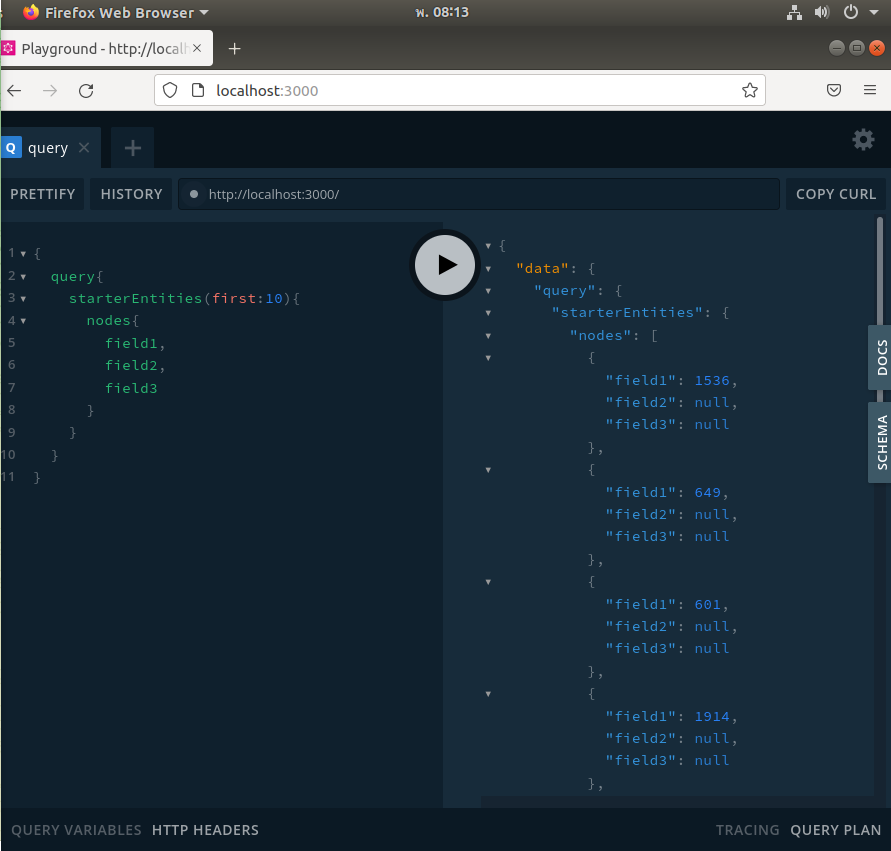
Task: Open the QUERY VARIABLES editor
Action: click(x=76, y=830)
